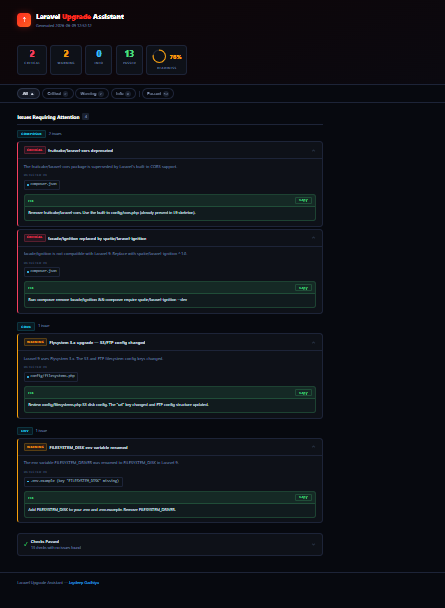Select the Passed filter tab
This screenshot has width=445, height=608.
(158, 93)
